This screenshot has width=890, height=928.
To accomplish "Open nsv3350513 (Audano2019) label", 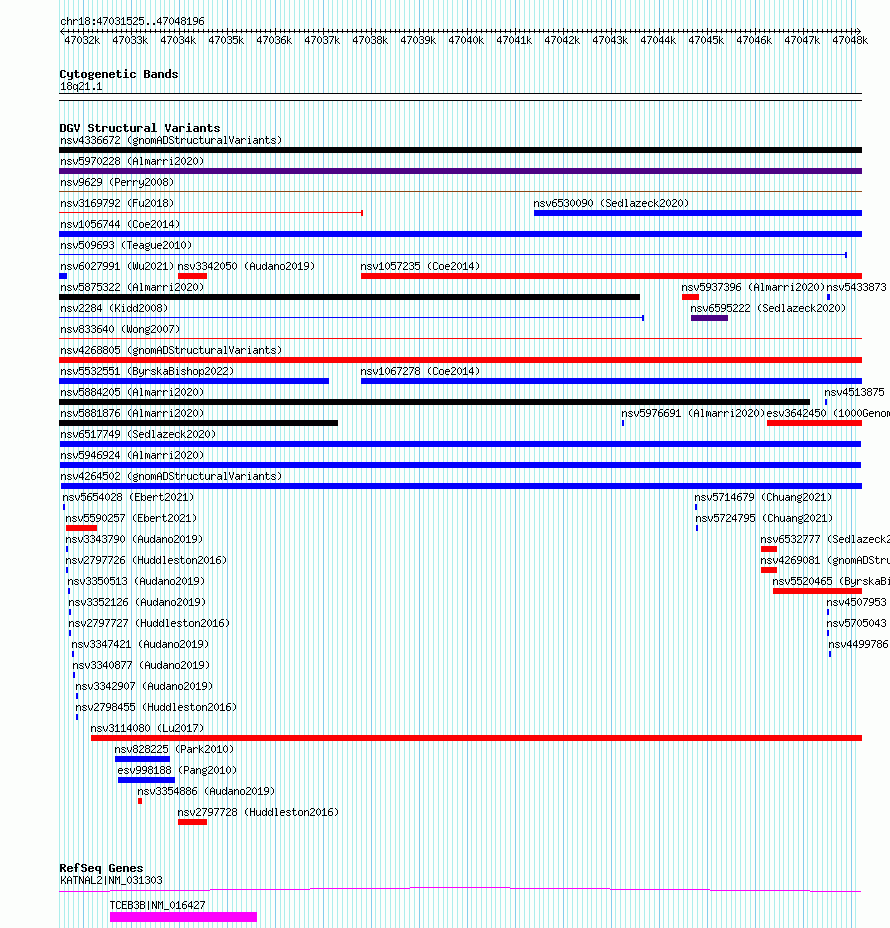I will point(136,581).
